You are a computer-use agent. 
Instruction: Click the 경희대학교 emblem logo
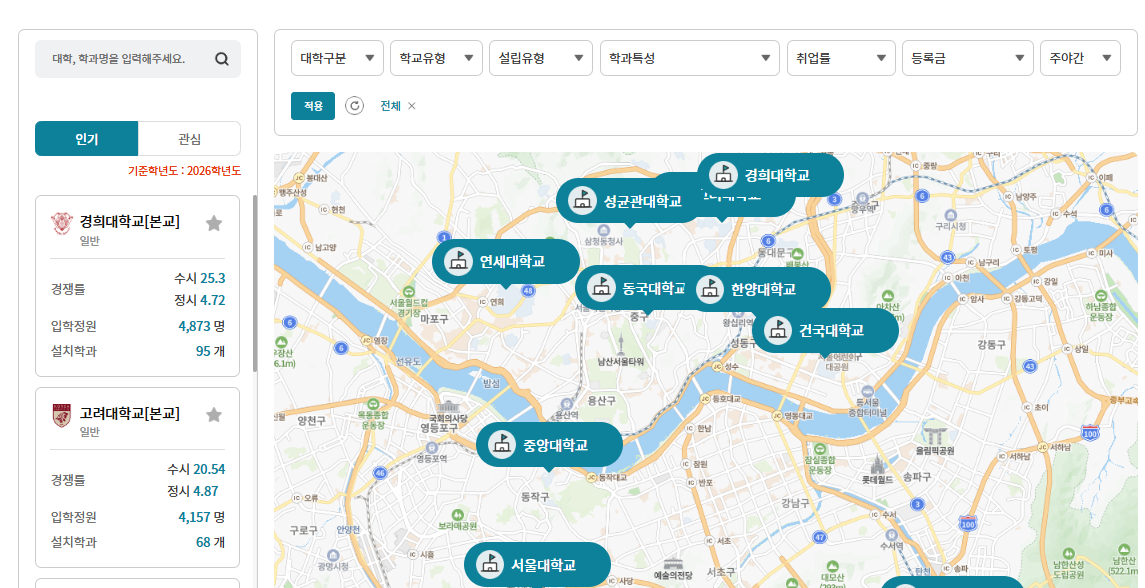(62, 224)
